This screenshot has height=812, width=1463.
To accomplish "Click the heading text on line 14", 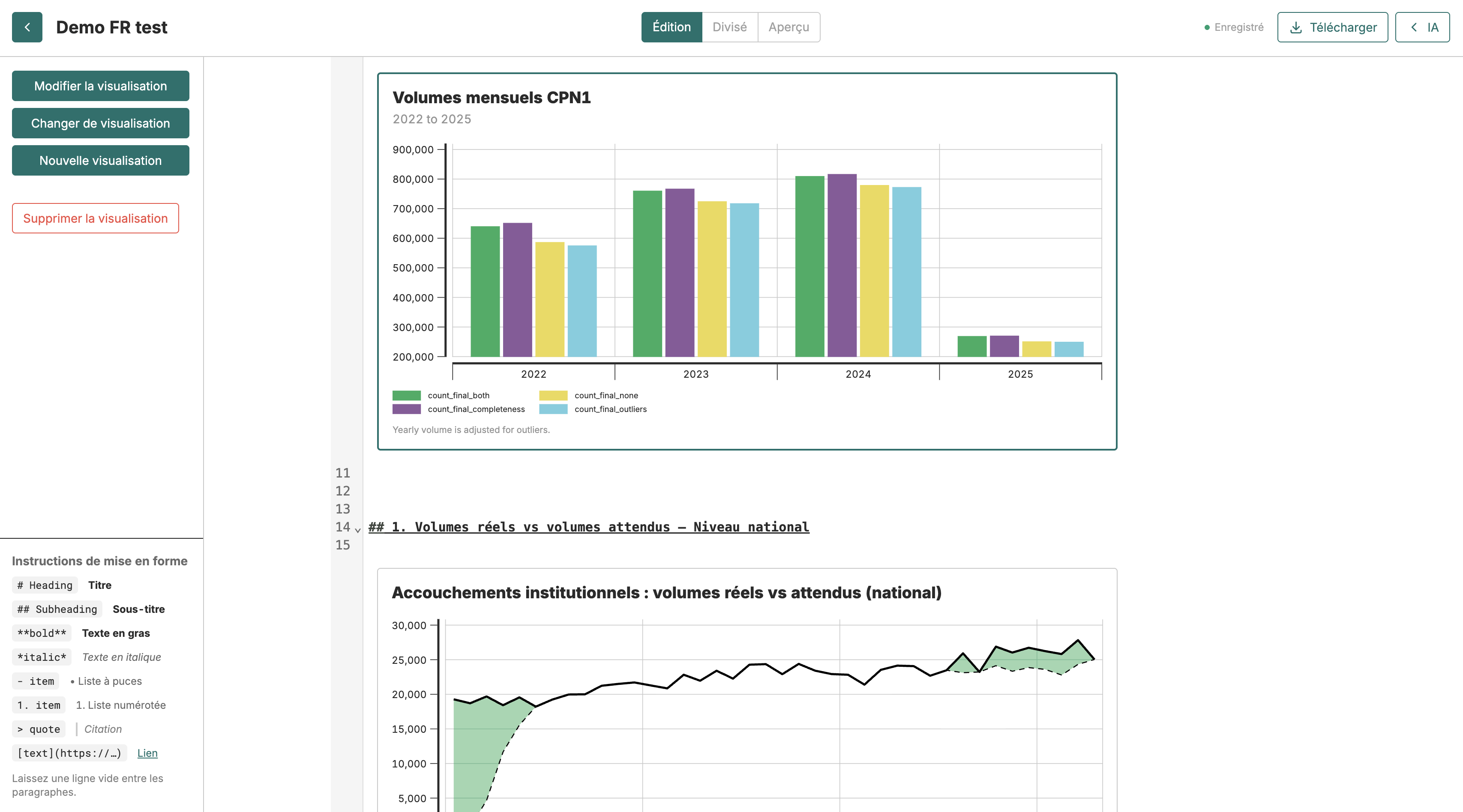I will [x=589, y=527].
